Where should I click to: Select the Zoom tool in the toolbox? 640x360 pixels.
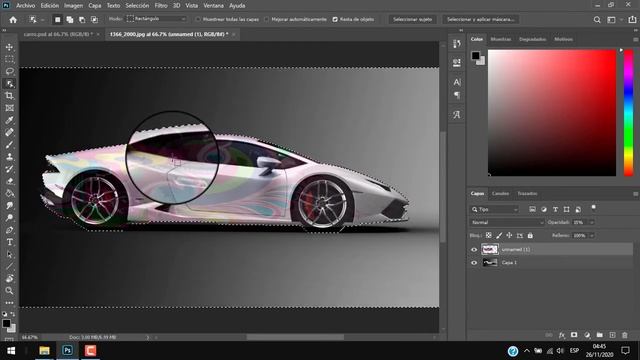[9, 291]
